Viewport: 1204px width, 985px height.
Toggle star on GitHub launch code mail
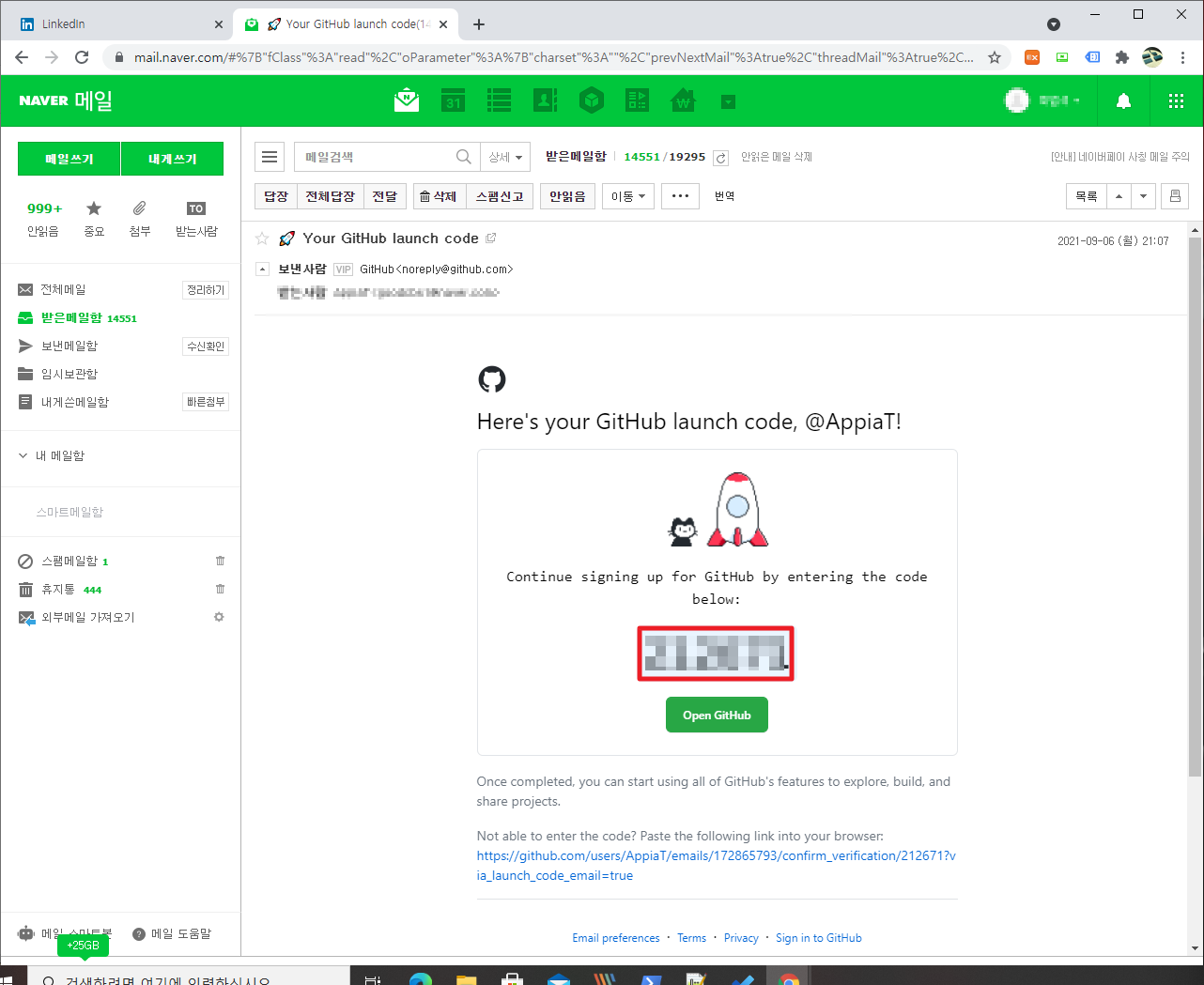(262, 239)
